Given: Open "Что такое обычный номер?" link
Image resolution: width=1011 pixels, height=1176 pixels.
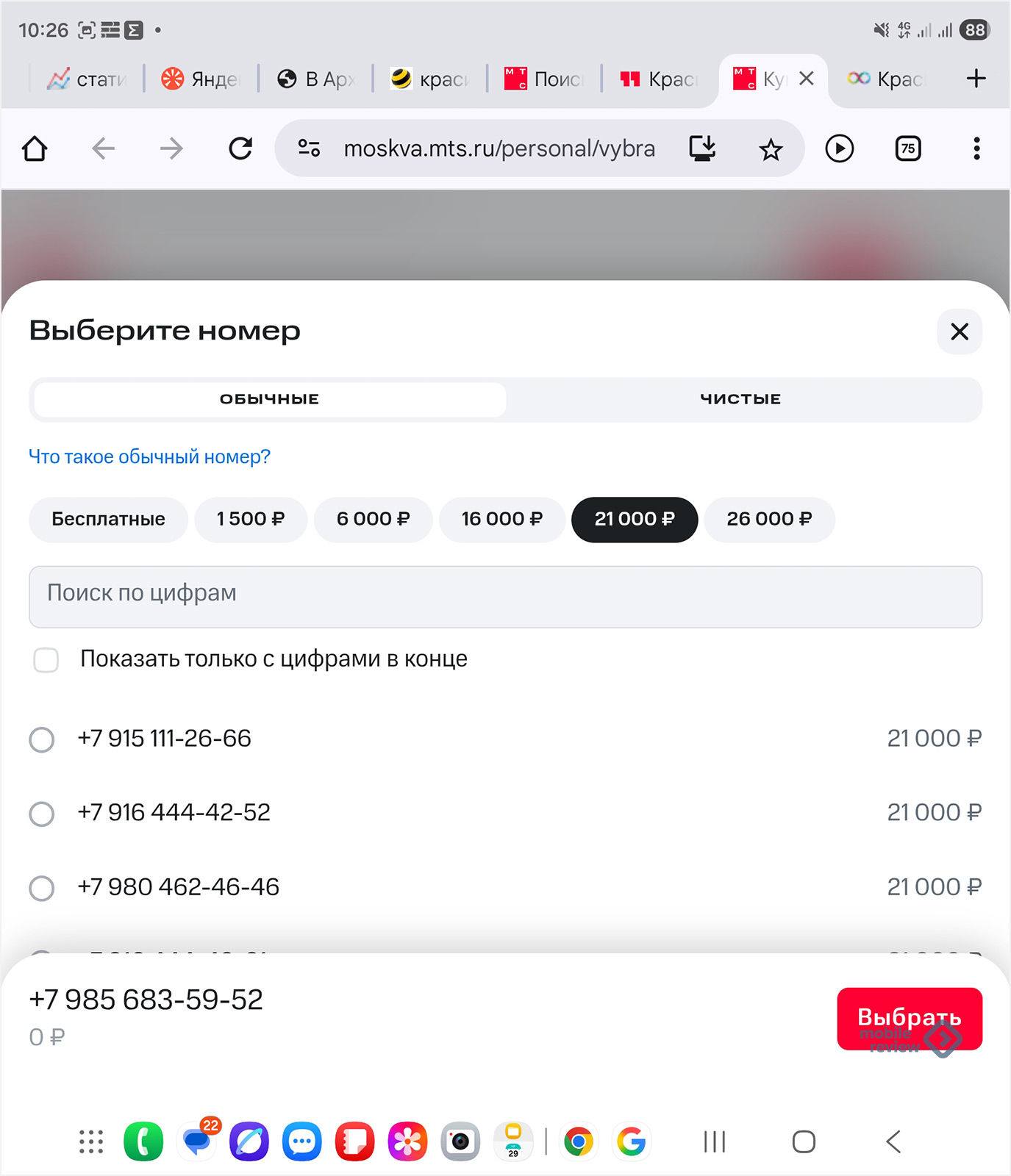Looking at the screenshot, I should (x=149, y=457).
